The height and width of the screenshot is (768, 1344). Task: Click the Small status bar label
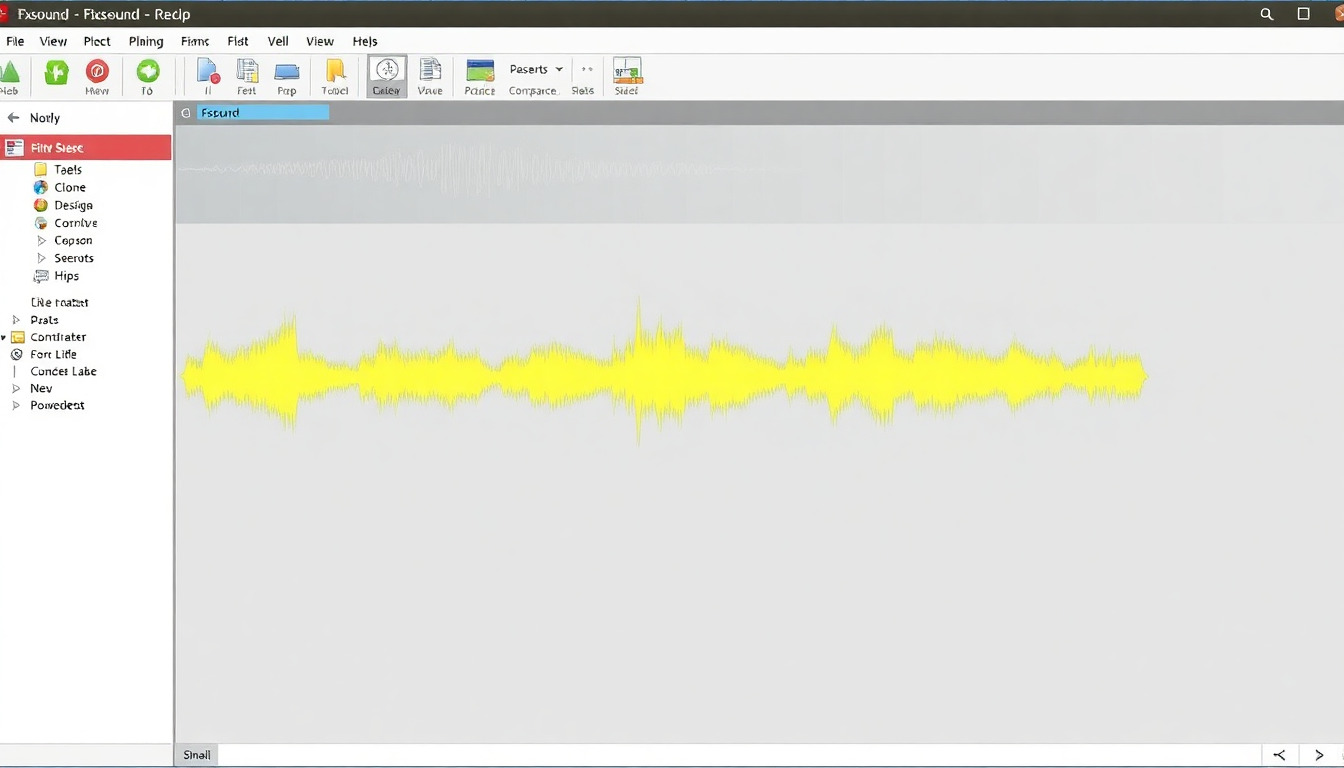pos(197,755)
